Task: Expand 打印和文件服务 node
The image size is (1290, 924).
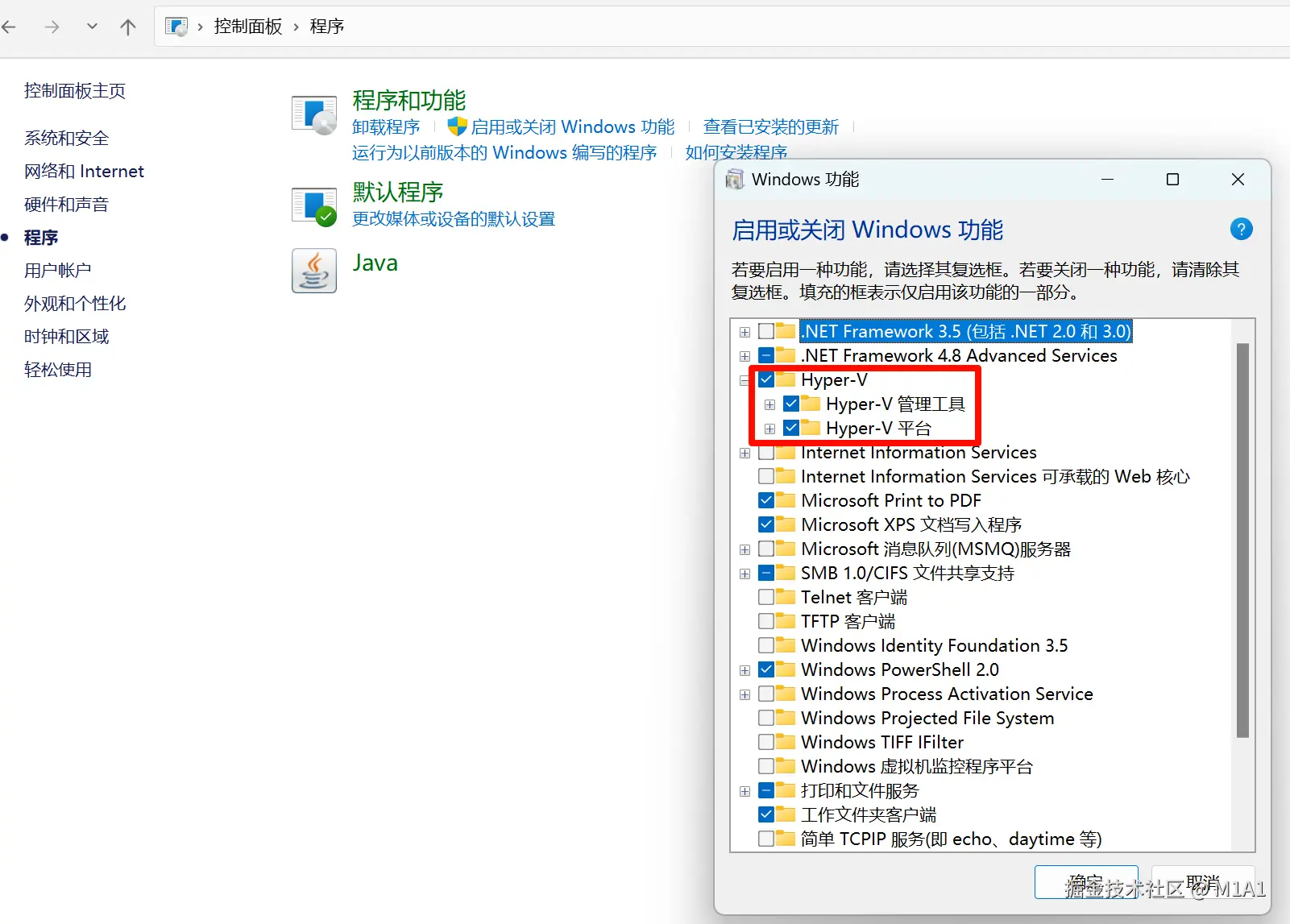Action: pyautogui.click(x=745, y=791)
